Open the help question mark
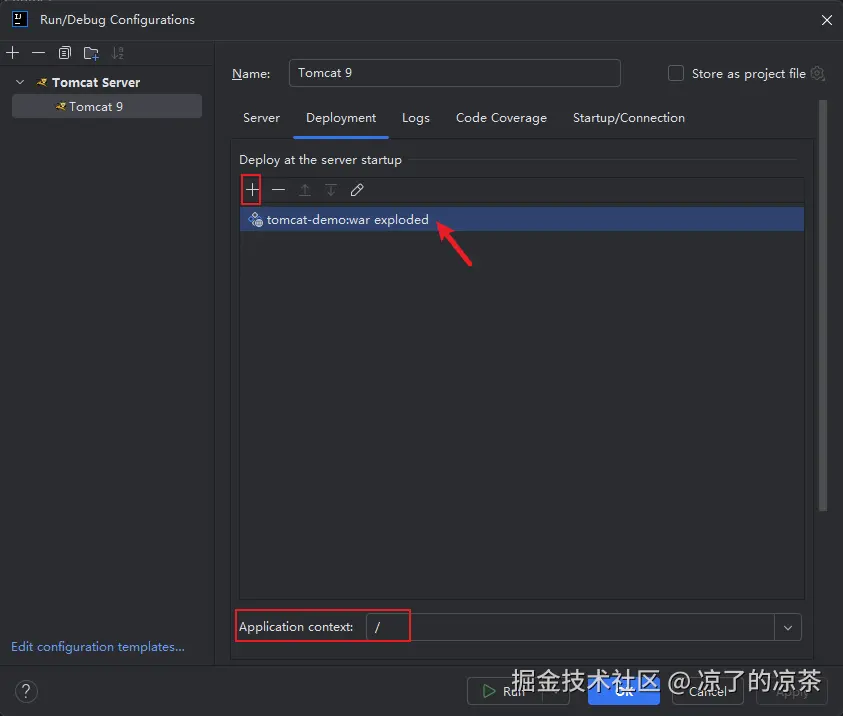Viewport: 843px width, 716px height. [x=26, y=691]
